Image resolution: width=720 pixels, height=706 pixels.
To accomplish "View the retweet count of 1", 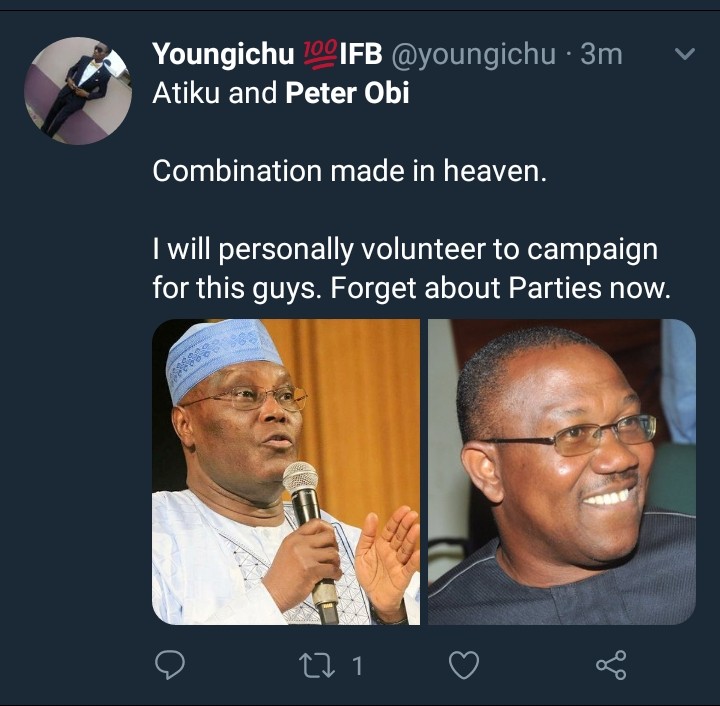I will point(357,666).
